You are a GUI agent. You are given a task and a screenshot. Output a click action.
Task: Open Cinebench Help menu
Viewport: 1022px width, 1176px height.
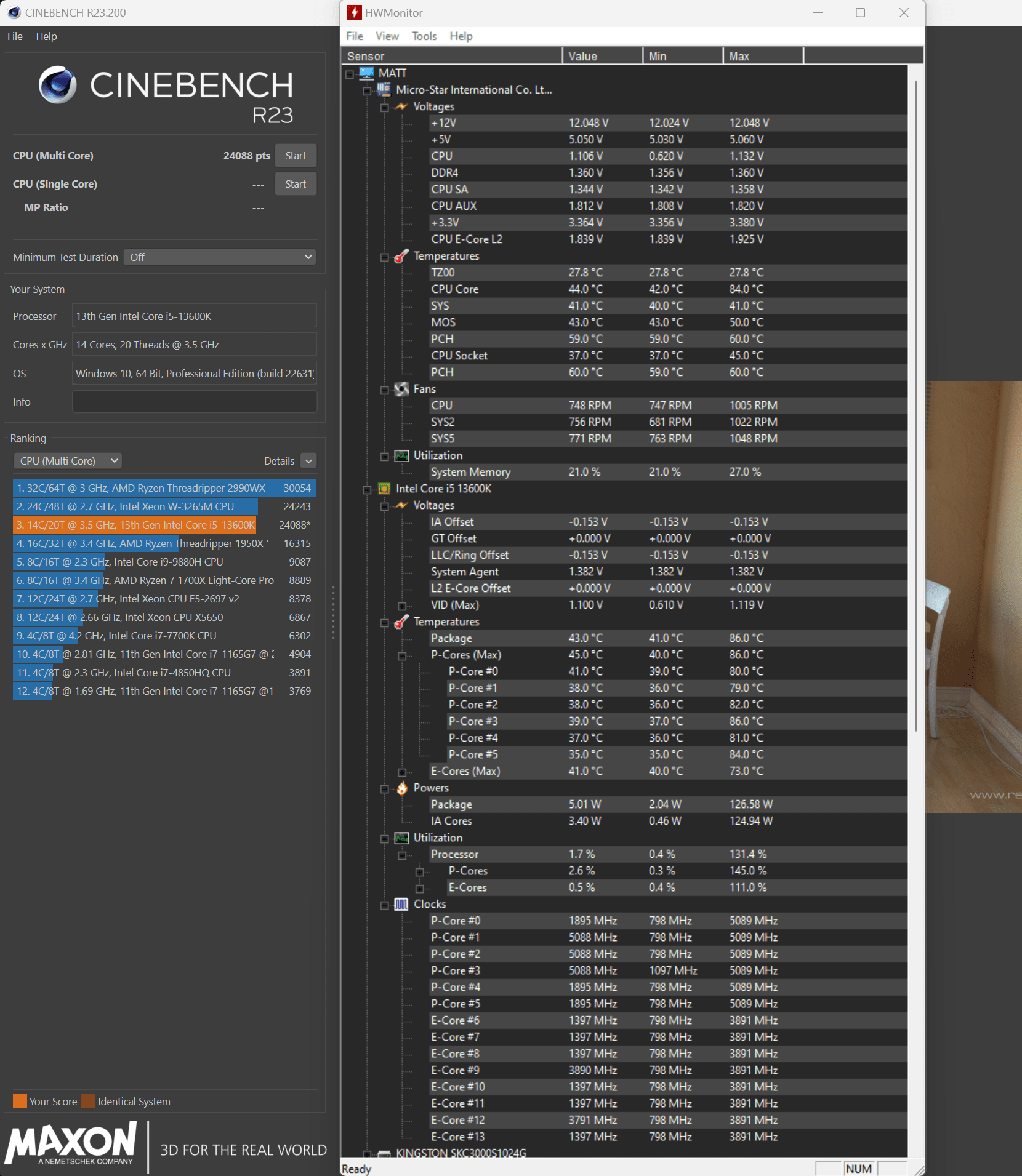(x=46, y=36)
